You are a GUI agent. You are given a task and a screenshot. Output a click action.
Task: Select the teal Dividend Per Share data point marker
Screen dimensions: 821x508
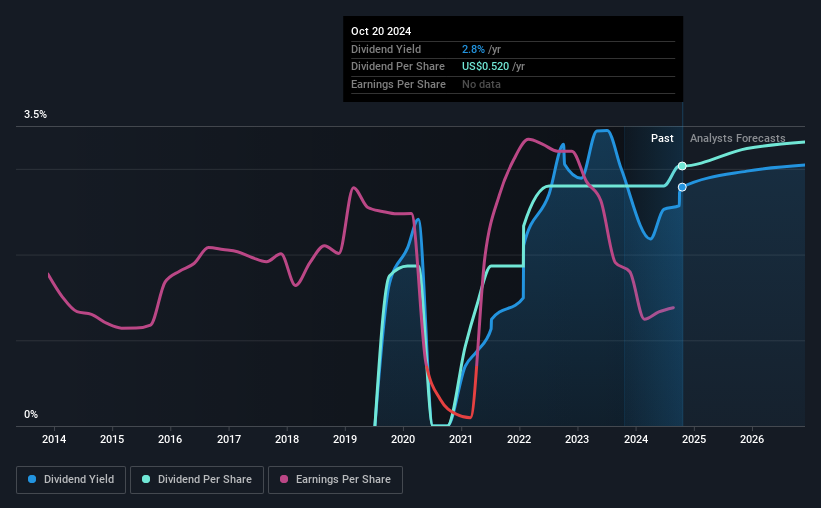(x=682, y=166)
